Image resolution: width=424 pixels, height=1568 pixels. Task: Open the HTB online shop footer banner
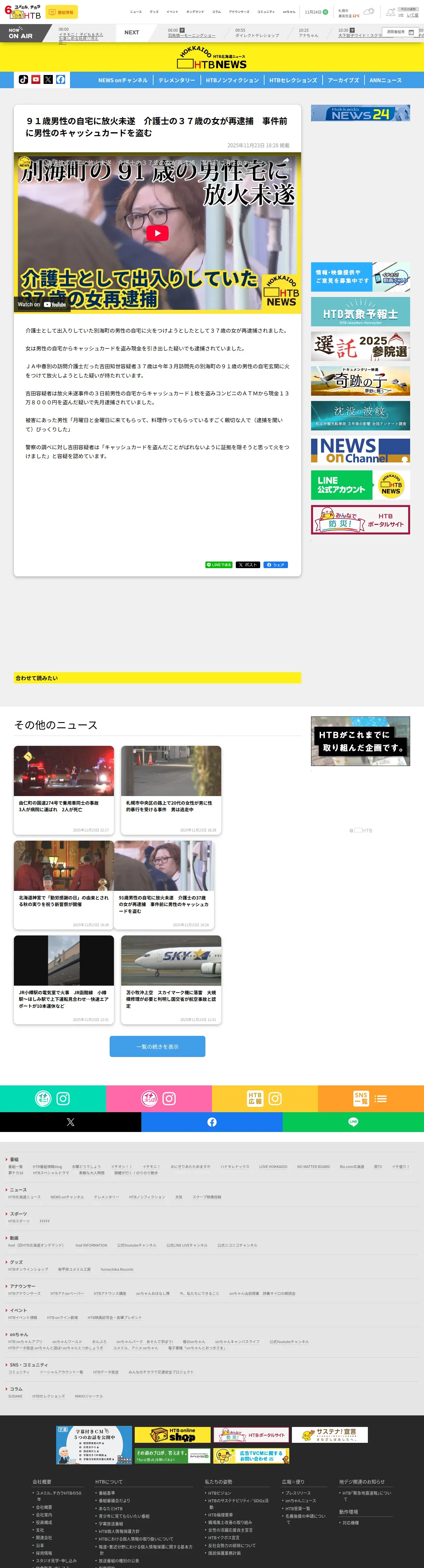tap(173, 1435)
